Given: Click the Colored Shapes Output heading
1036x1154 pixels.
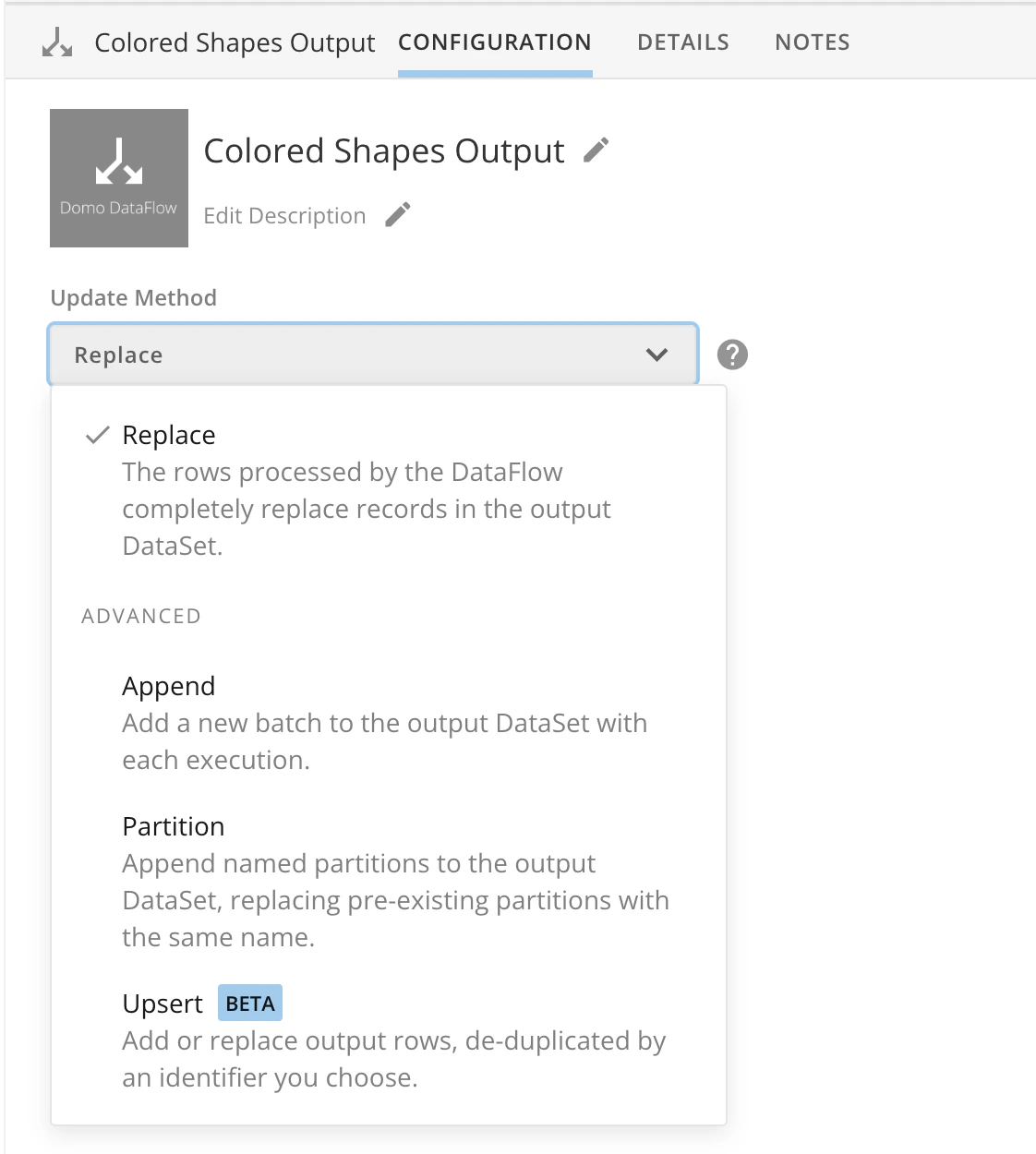Looking at the screenshot, I should [384, 151].
